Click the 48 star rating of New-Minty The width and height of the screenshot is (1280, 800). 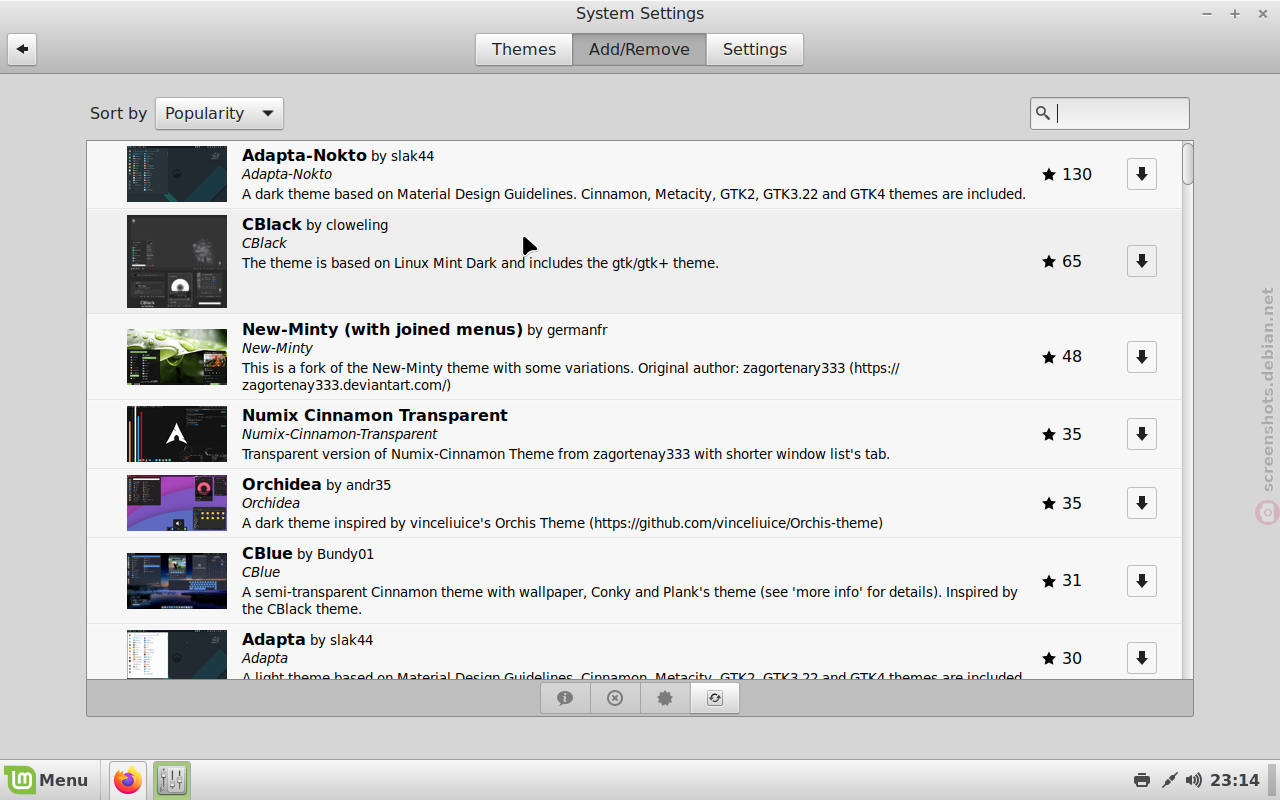[1062, 357]
